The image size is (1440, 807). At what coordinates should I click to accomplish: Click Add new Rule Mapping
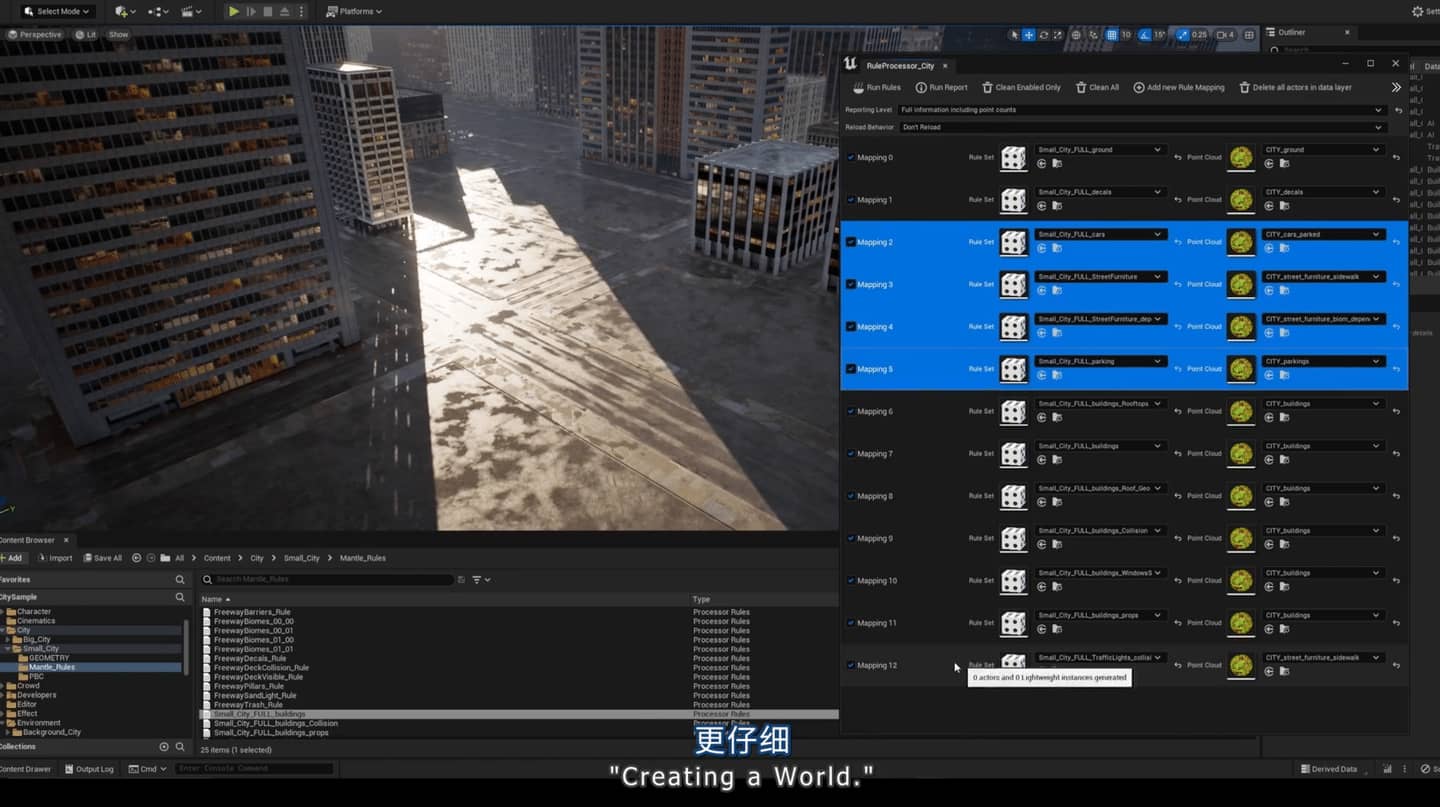1179,87
